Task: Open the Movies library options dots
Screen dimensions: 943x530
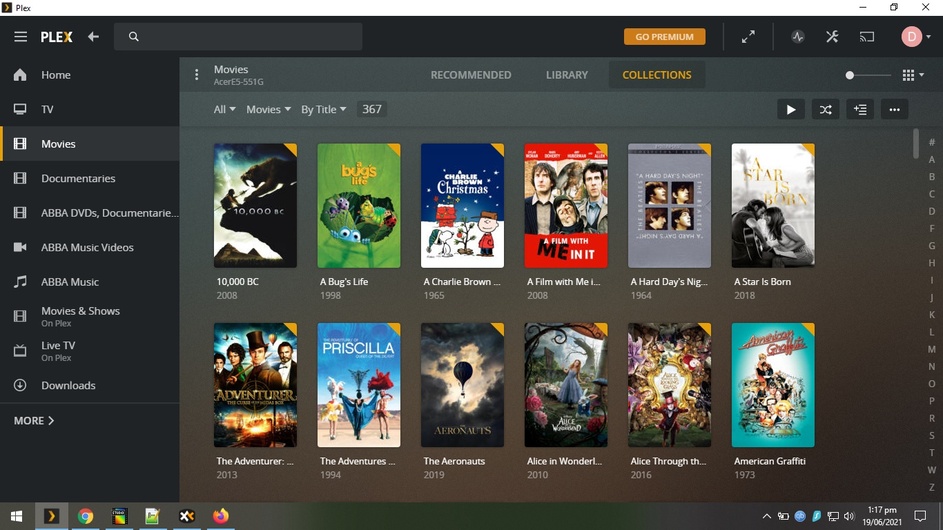Action: click(x=196, y=75)
